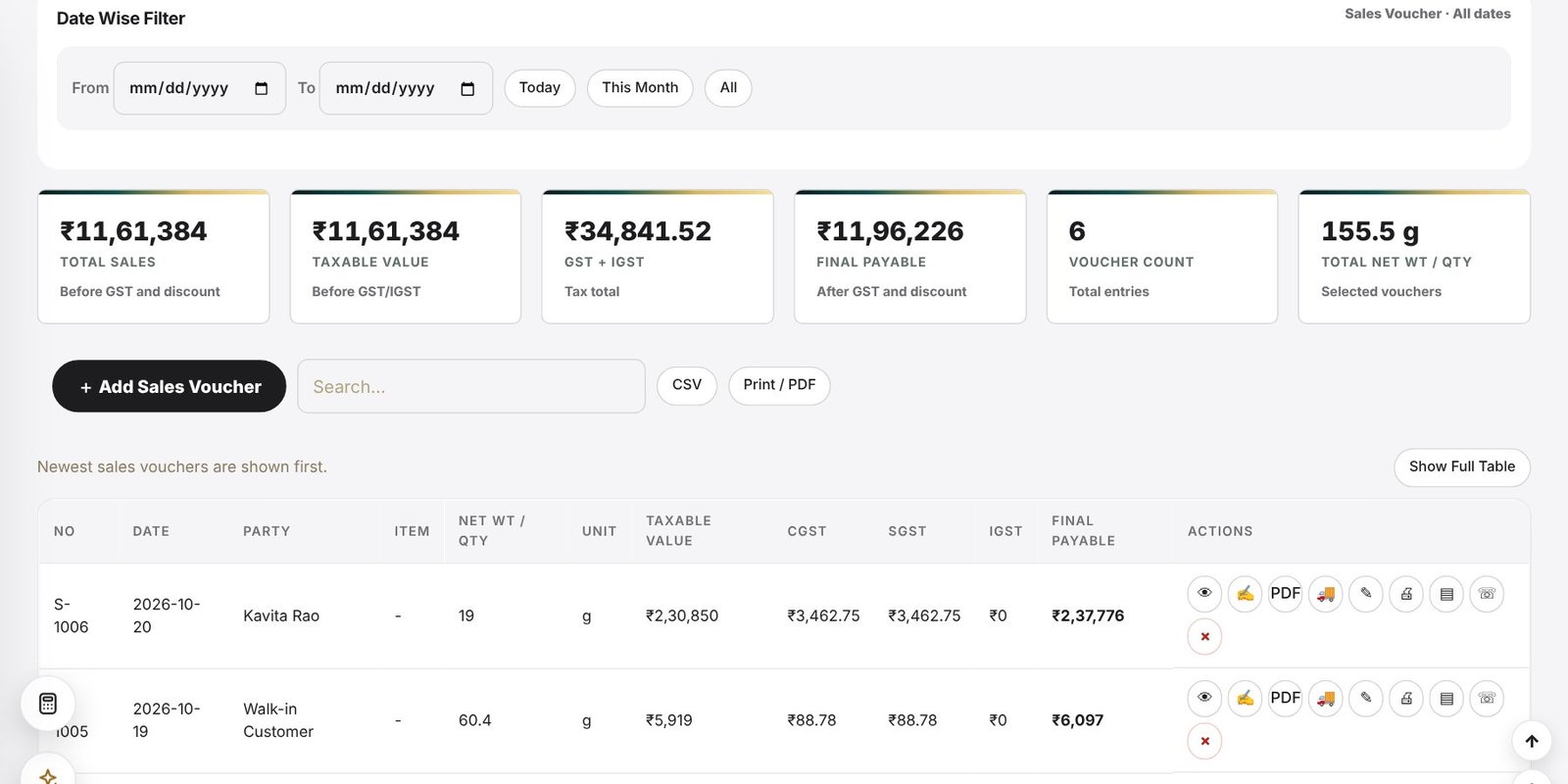This screenshot has width=1568, height=784.
Task: Jump to top with the up-arrow button
Action: point(1532,742)
